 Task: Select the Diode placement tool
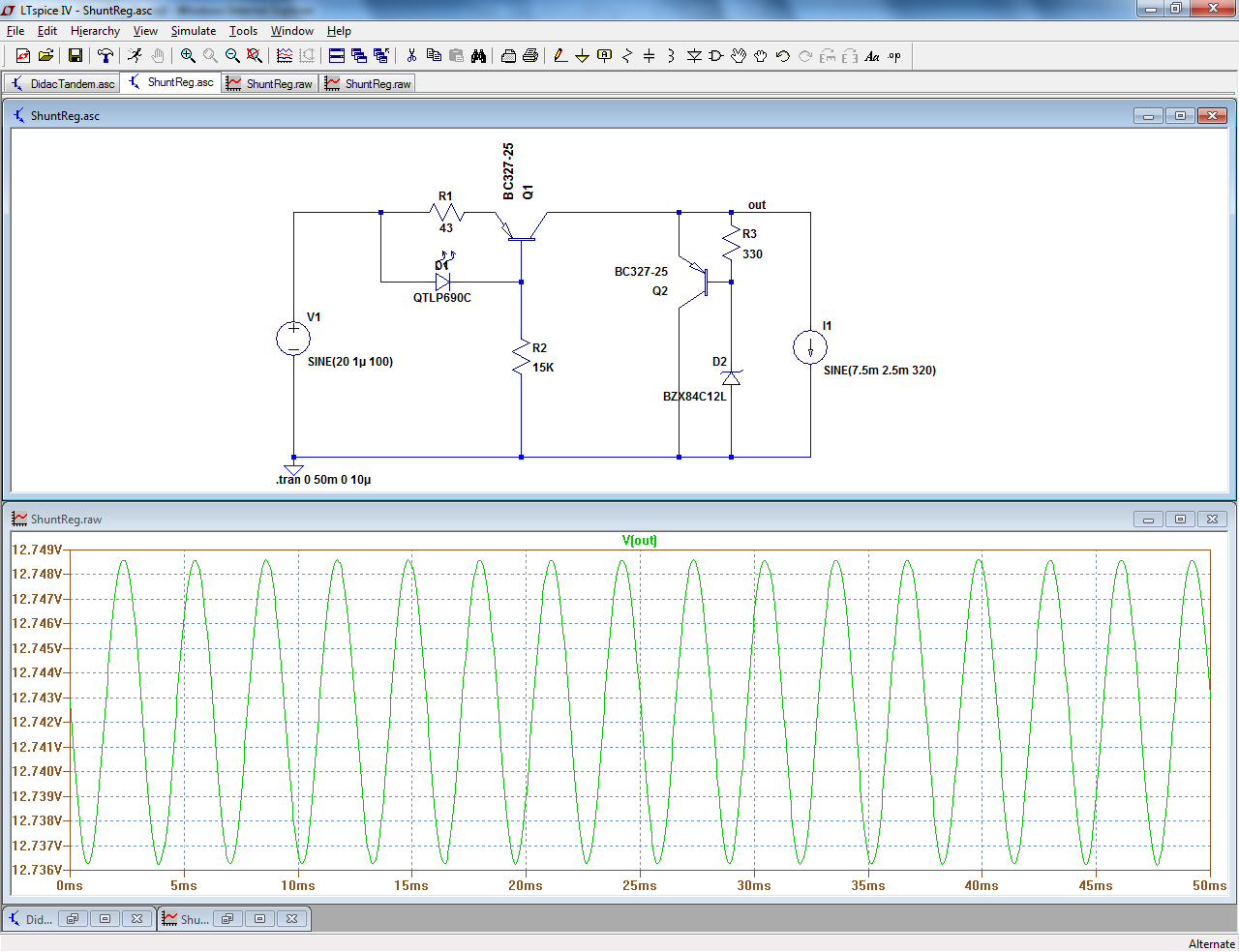(x=694, y=56)
